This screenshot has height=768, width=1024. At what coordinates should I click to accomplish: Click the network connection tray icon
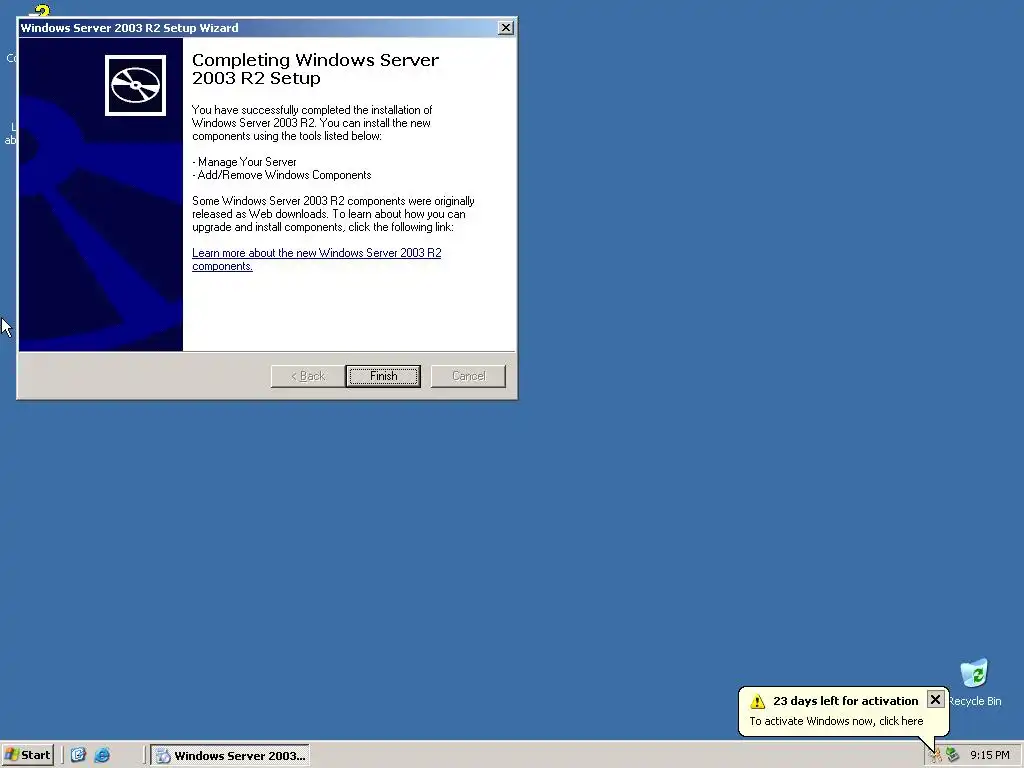(x=953, y=755)
